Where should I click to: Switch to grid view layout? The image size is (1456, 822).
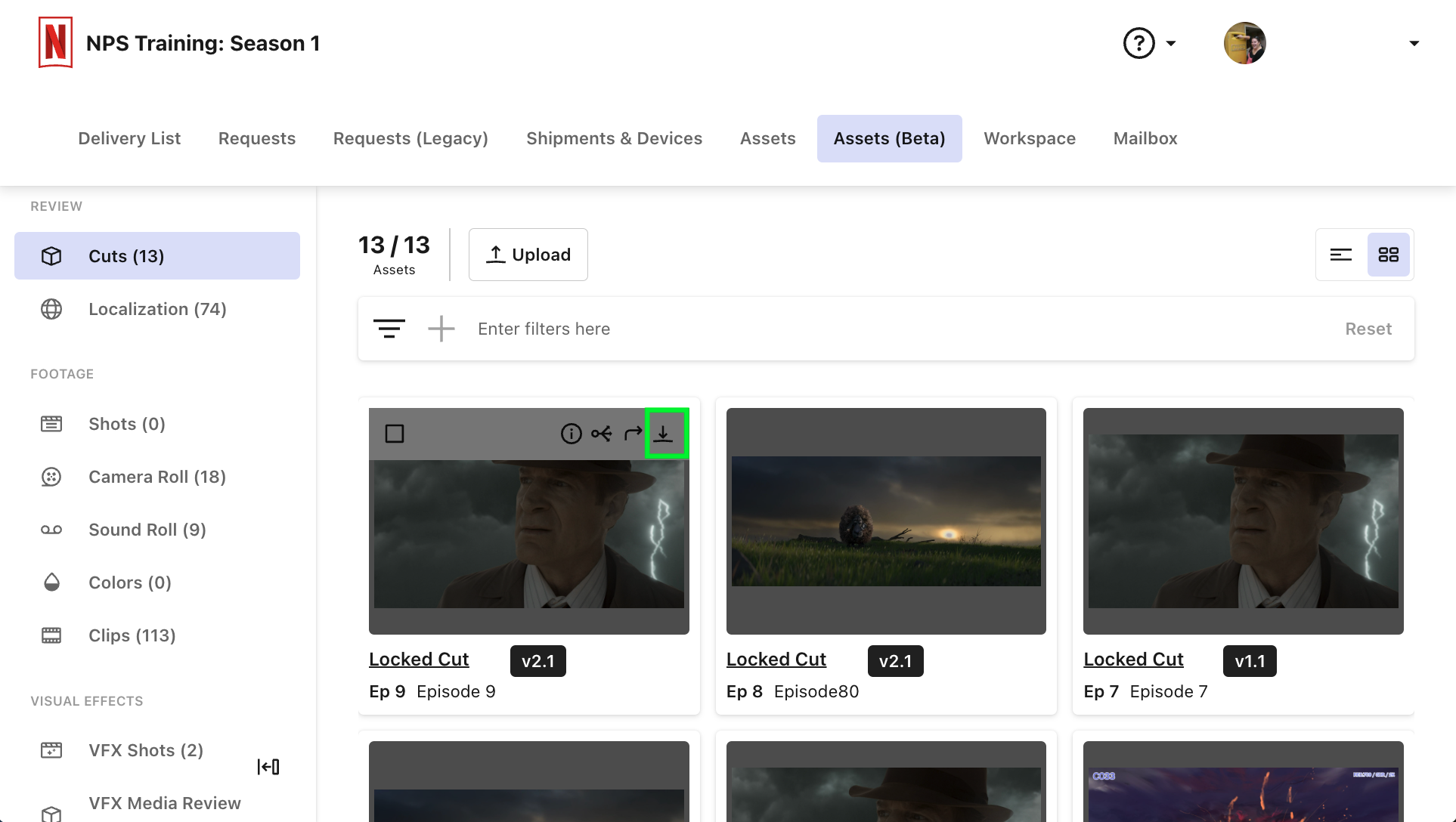coord(1389,255)
